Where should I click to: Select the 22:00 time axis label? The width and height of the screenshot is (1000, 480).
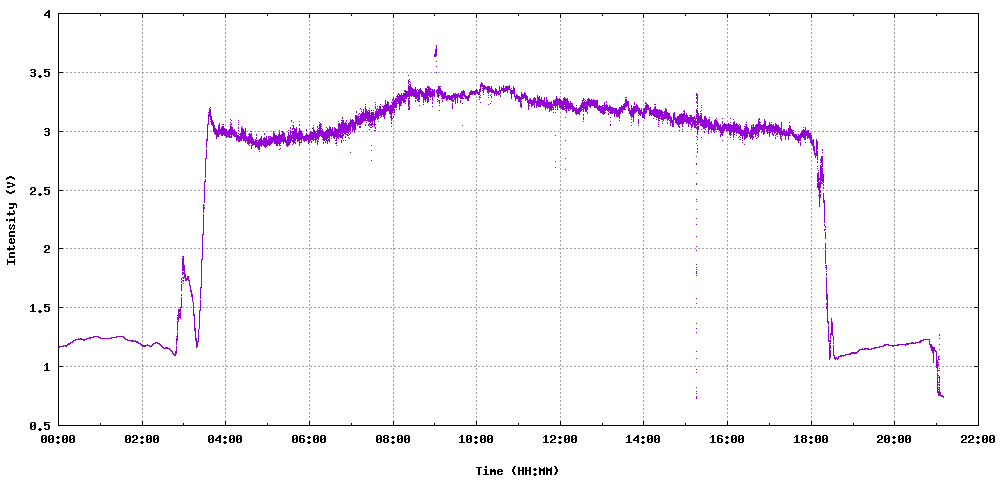977,439
